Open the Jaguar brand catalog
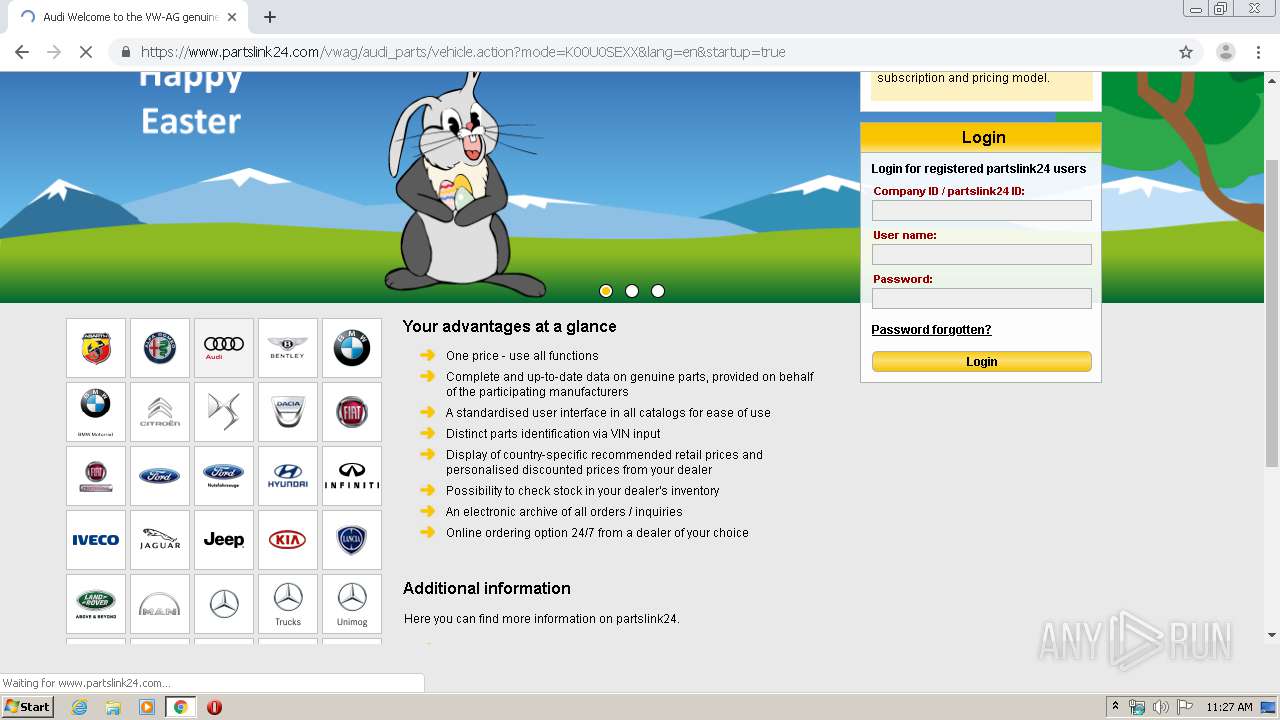This screenshot has width=1280, height=720. 160,540
